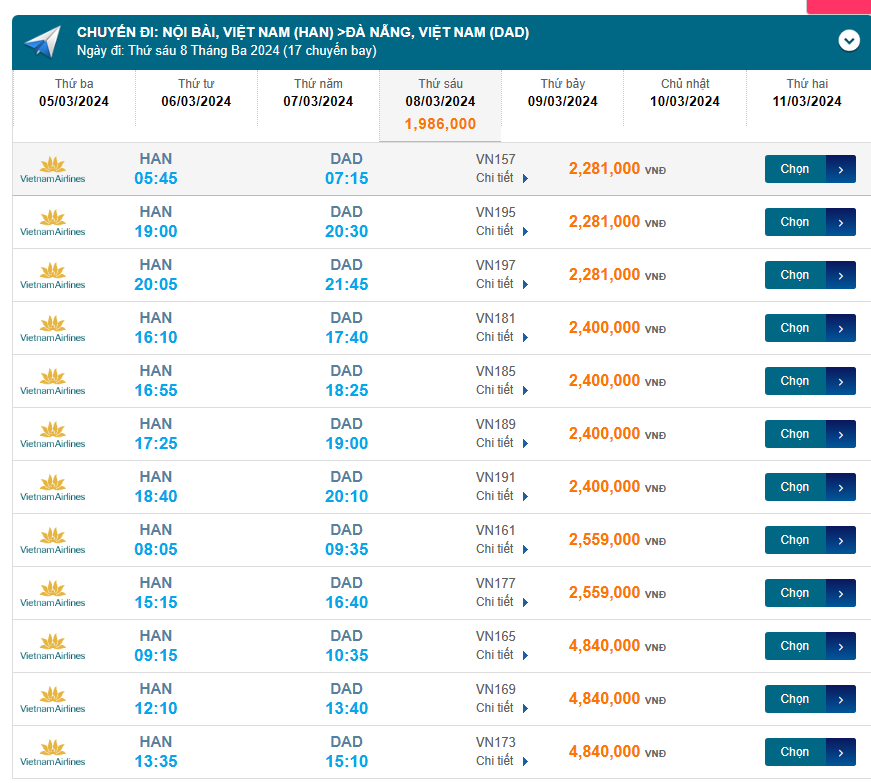The image size is (871, 783).
Task: Click Vietnam Airlines logo for flight VN161
Action: click(53, 540)
